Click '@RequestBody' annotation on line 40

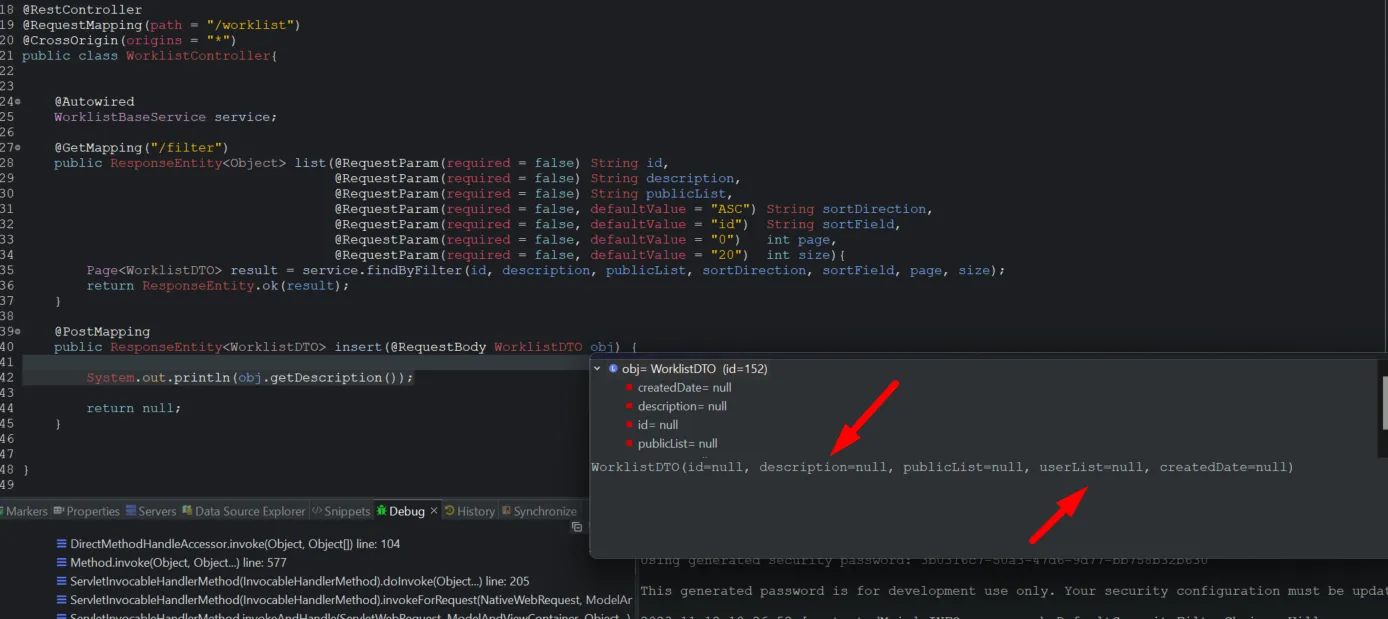pos(438,347)
